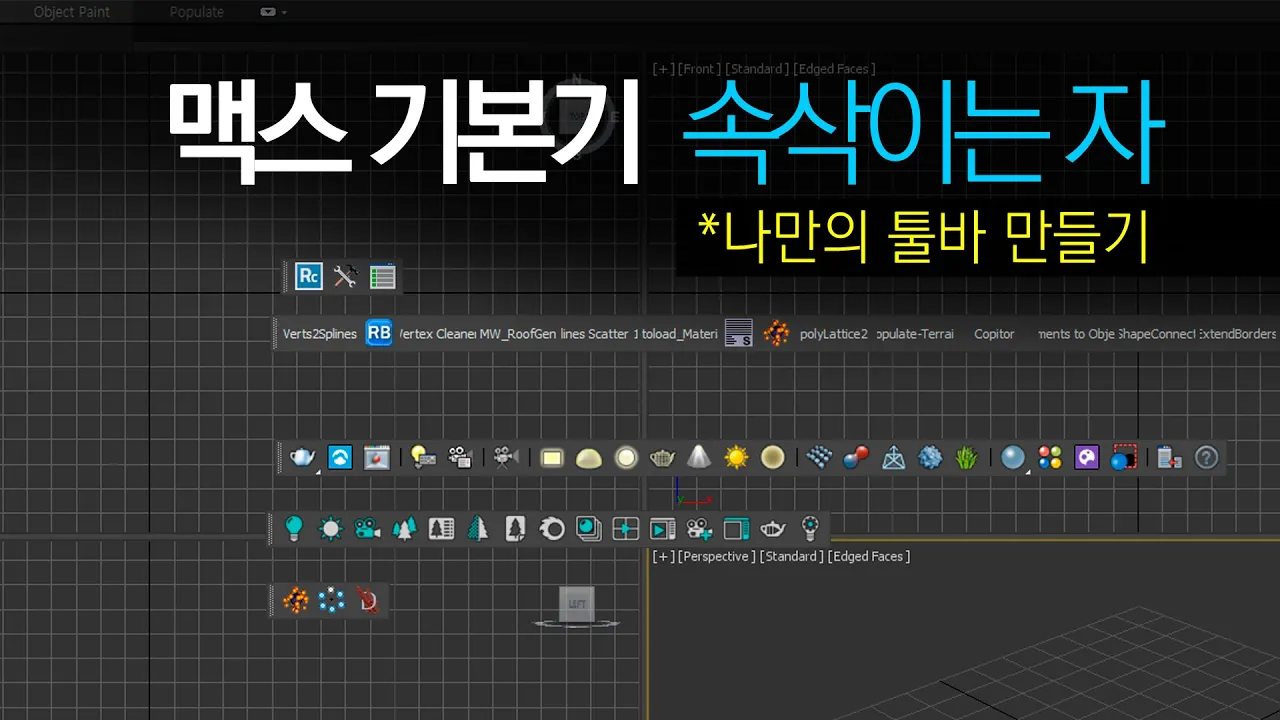The height and width of the screenshot is (720, 1280).
Task: Click the camera with cyan plus icon
Action: 700,528
